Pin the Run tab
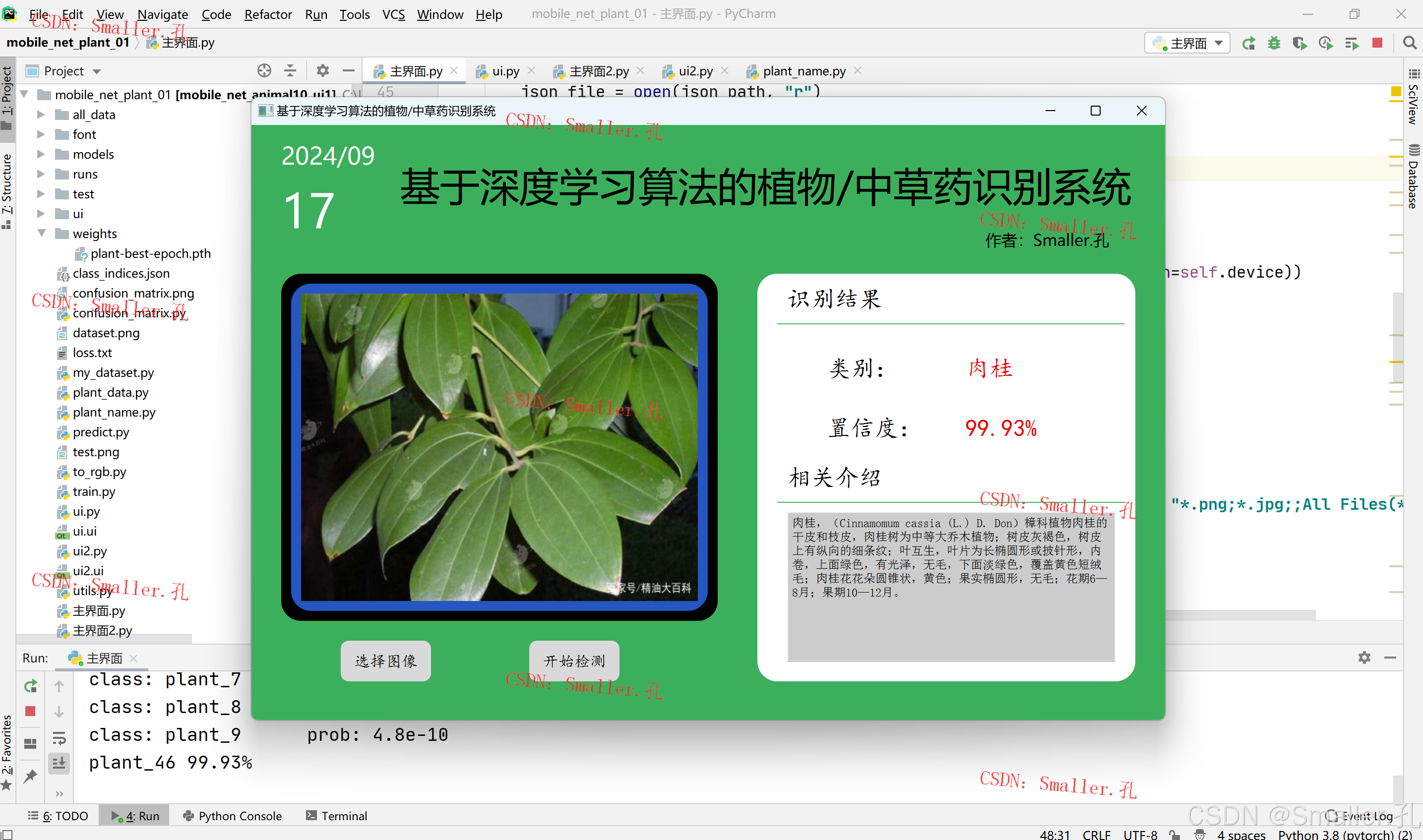Screen dimensions: 1423x840 tap(31, 776)
